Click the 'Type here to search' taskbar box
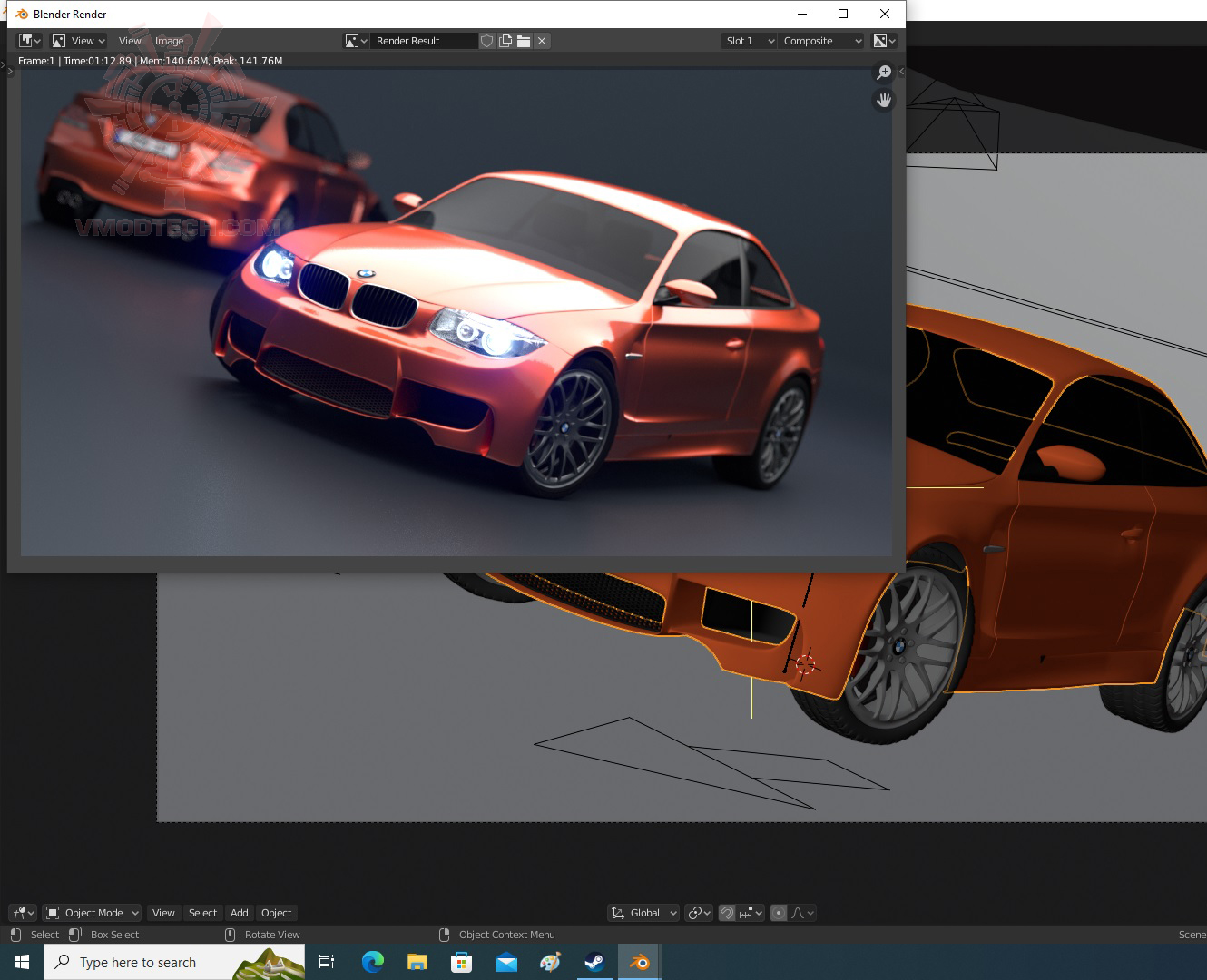Image resolution: width=1207 pixels, height=980 pixels. pyautogui.click(x=174, y=962)
